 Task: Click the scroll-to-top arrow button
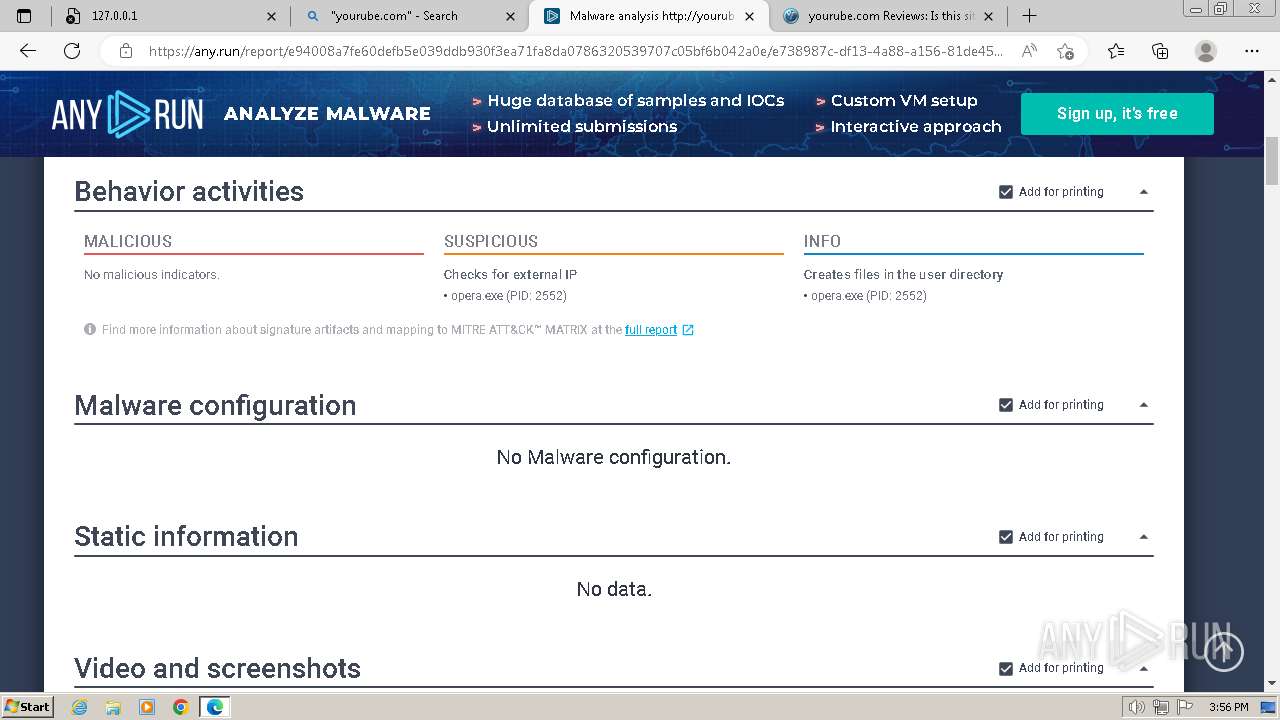point(1223,651)
